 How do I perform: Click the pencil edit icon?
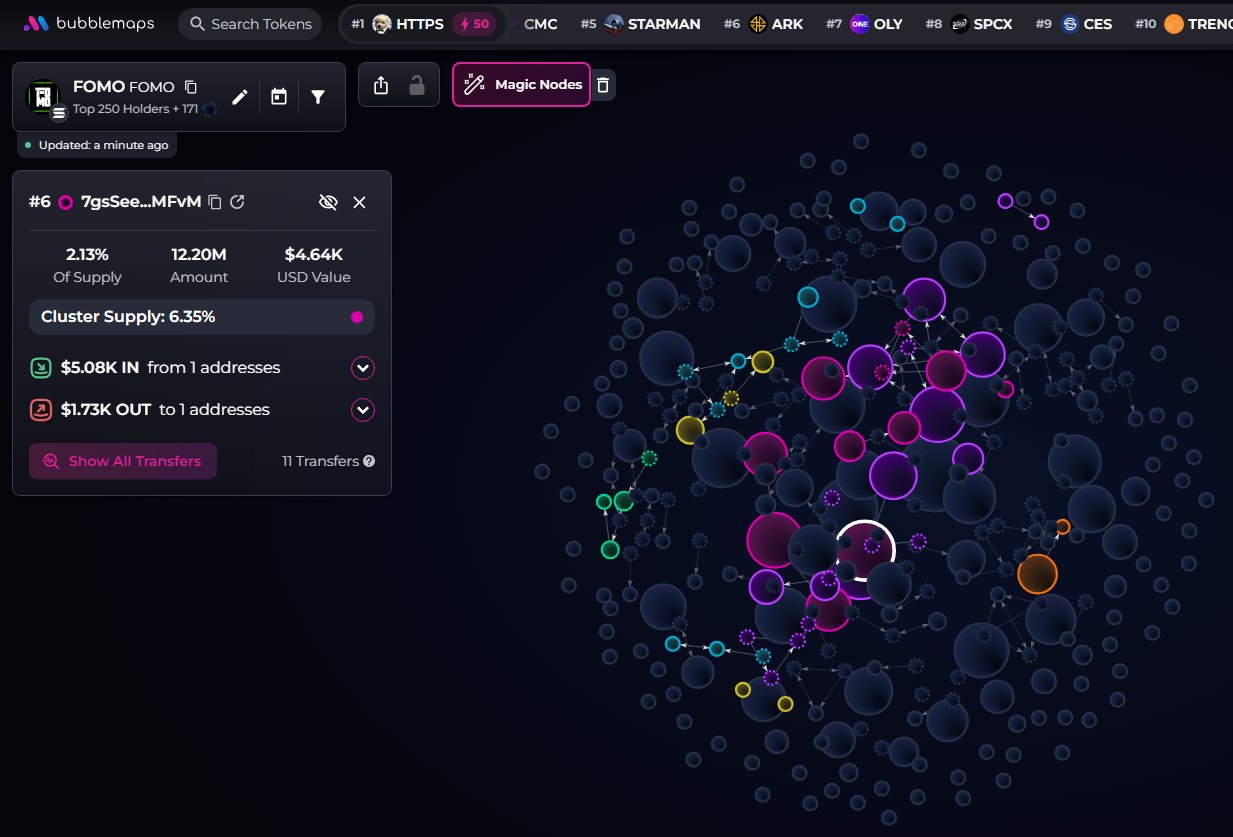tap(239, 97)
